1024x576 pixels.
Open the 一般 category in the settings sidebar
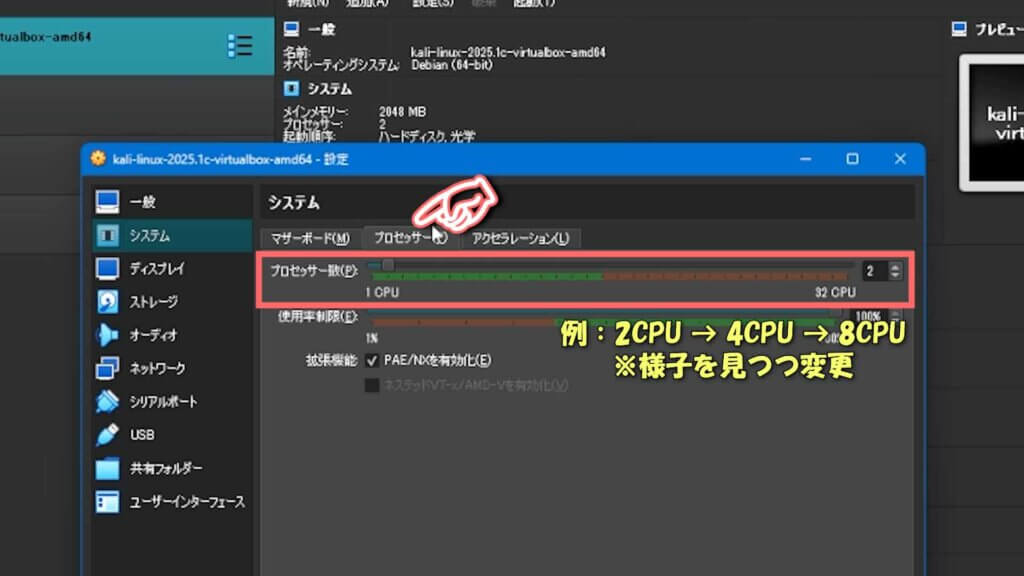coord(172,202)
